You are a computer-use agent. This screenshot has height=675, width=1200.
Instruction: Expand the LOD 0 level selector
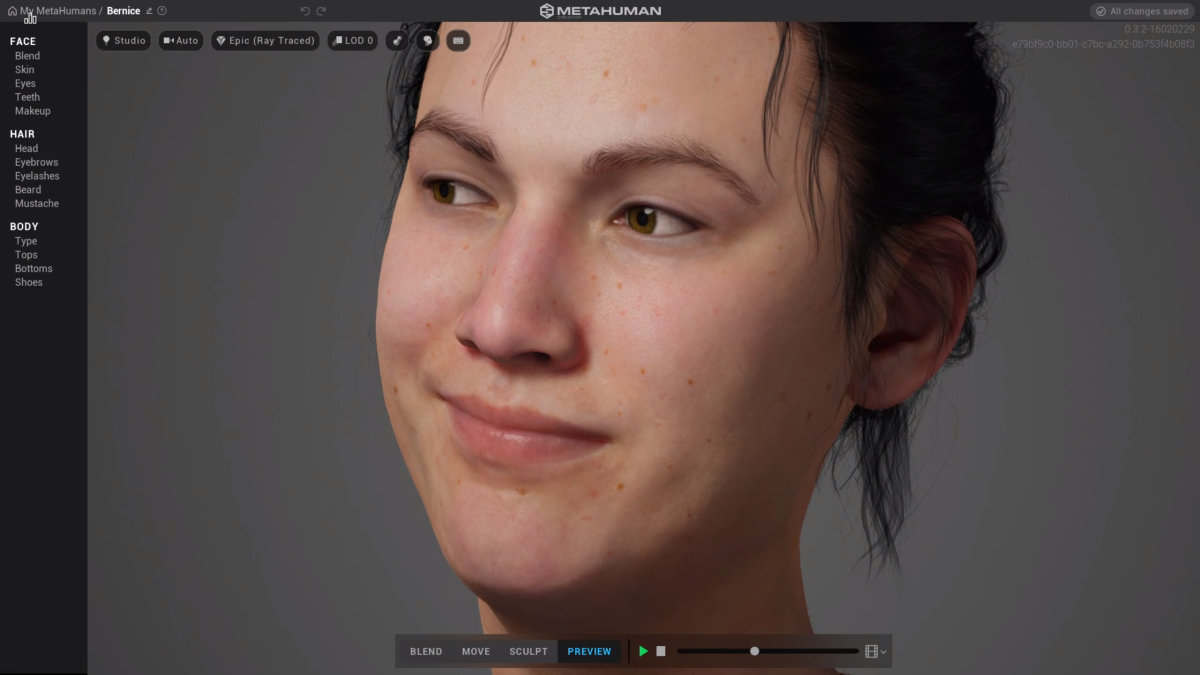click(x=352, y=41)
